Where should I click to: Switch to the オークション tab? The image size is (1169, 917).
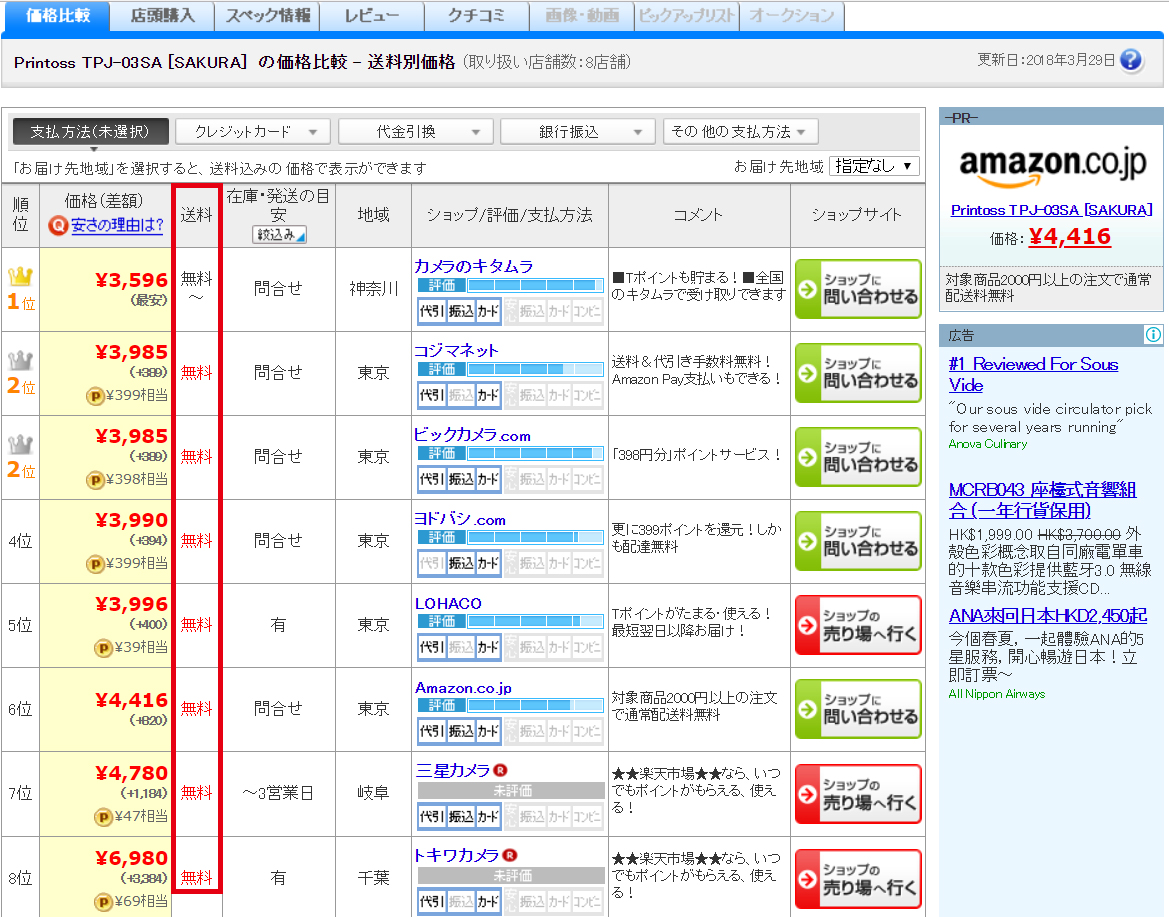point(792,16)
